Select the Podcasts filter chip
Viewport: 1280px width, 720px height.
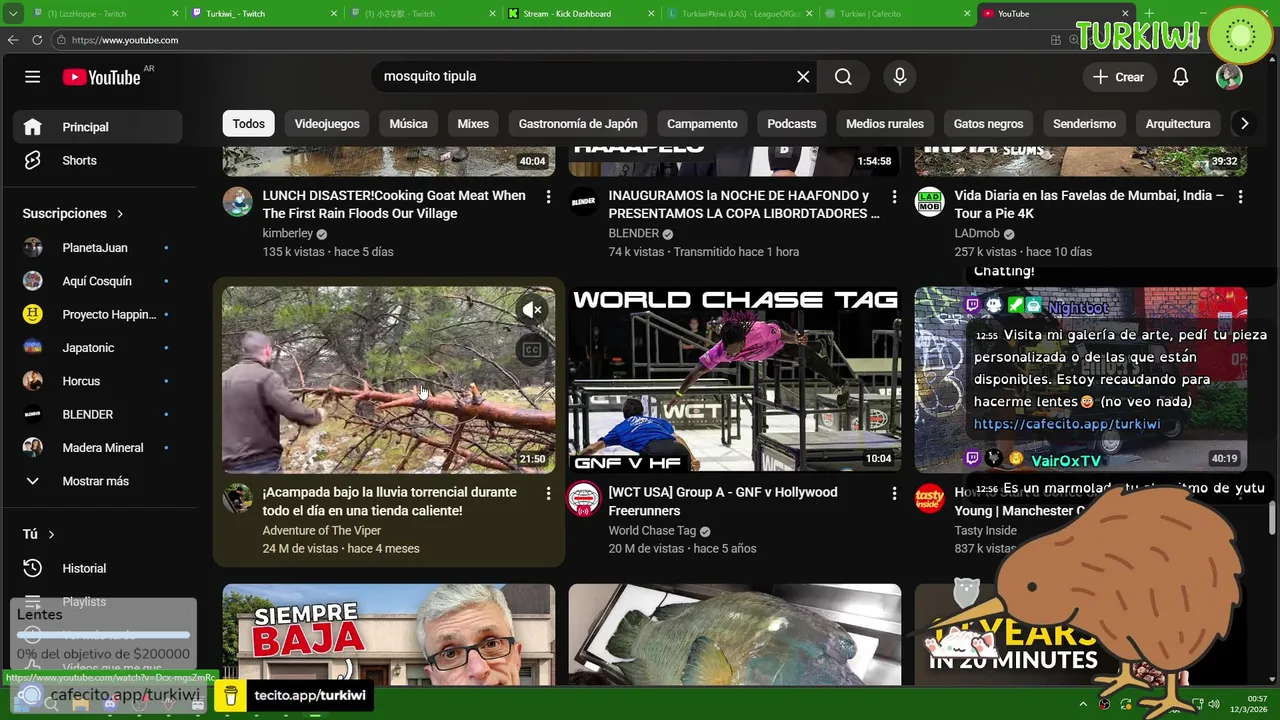pyautogui.click(x=792, y=124)
